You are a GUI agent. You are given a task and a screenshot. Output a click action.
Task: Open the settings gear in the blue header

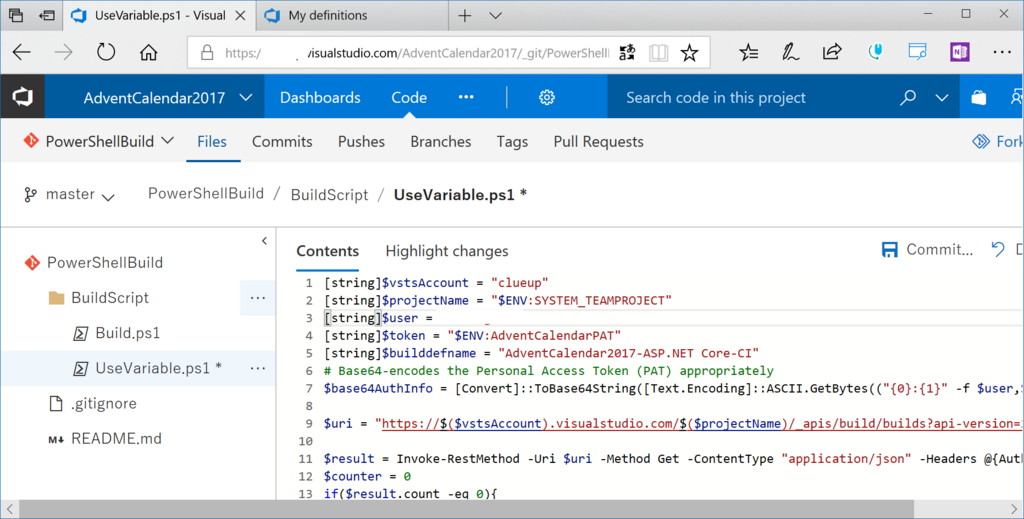[x=547, y=97]
